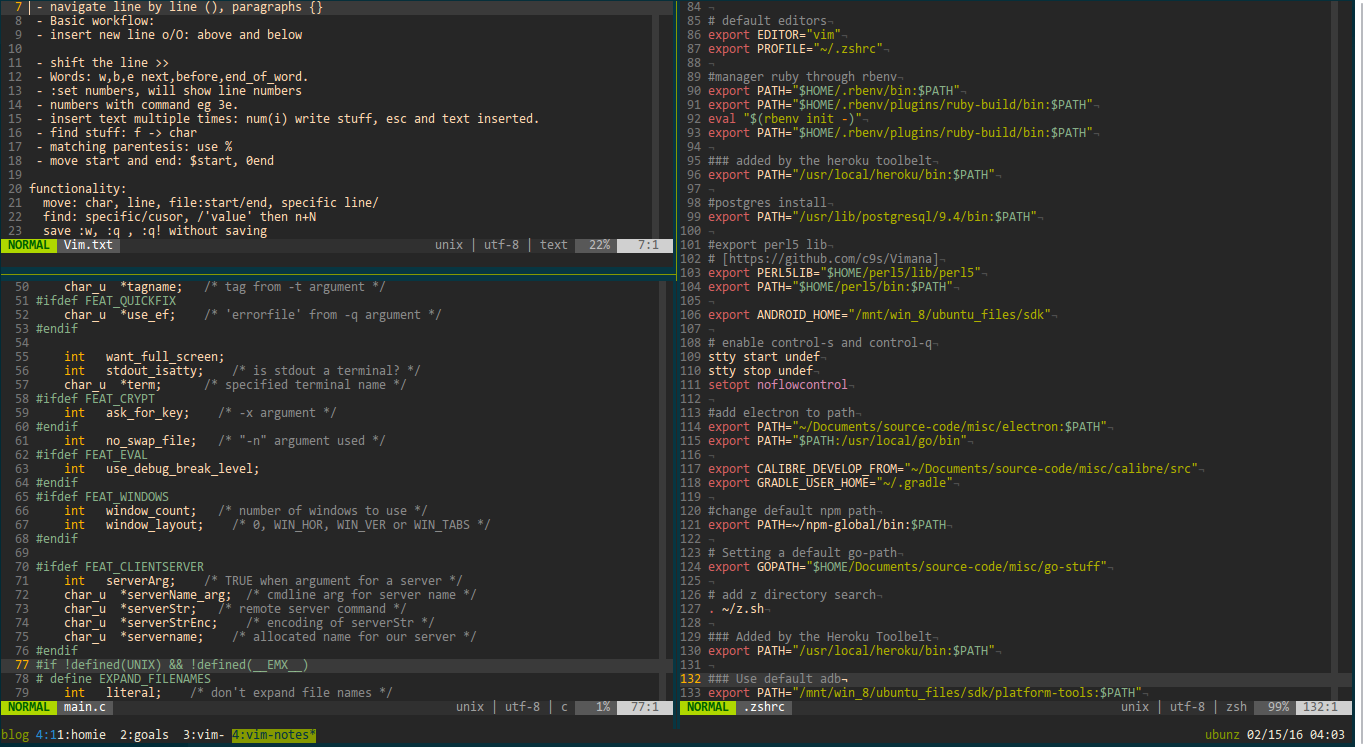Screen dimensions: 1366x747
Task: Click the 'export GOPATH' line in .zshrc
Action: [907, 567]
